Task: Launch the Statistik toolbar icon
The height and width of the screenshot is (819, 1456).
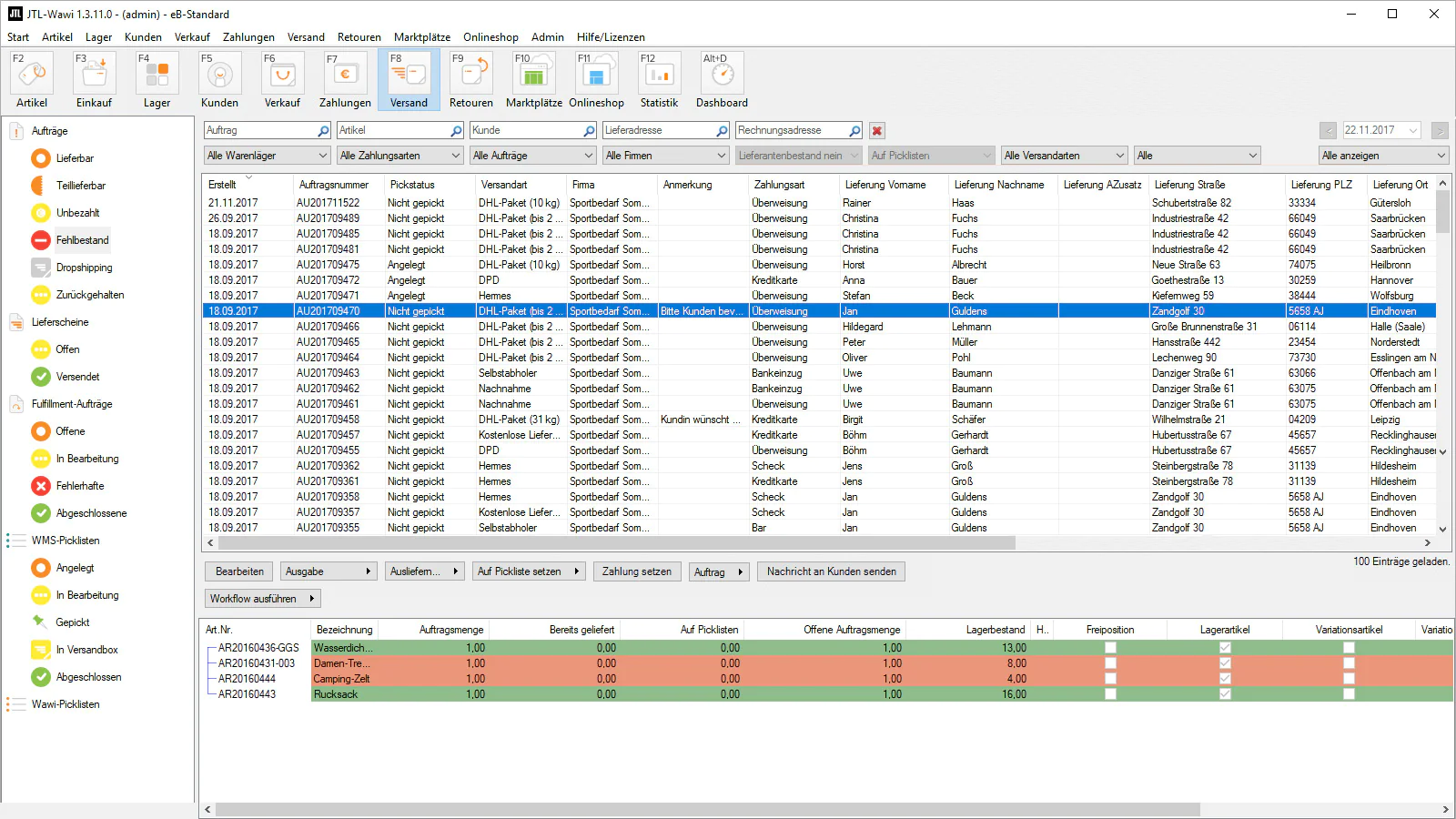Action: coord(659,75)
